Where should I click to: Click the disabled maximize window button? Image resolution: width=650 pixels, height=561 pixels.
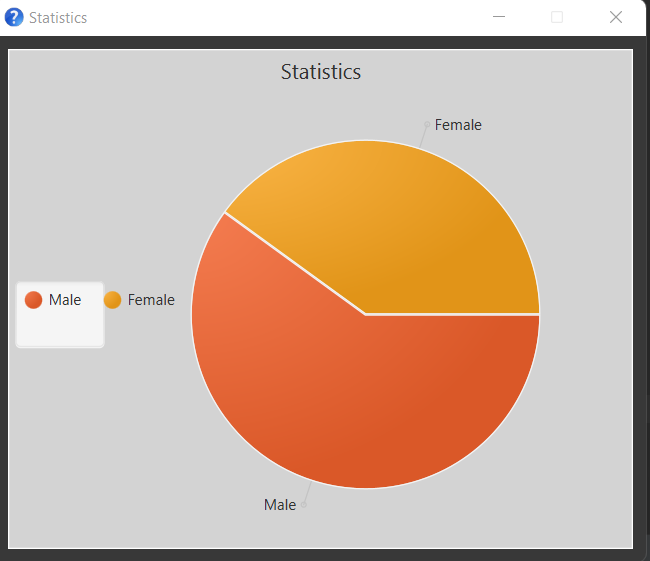(x=557, y=17)
